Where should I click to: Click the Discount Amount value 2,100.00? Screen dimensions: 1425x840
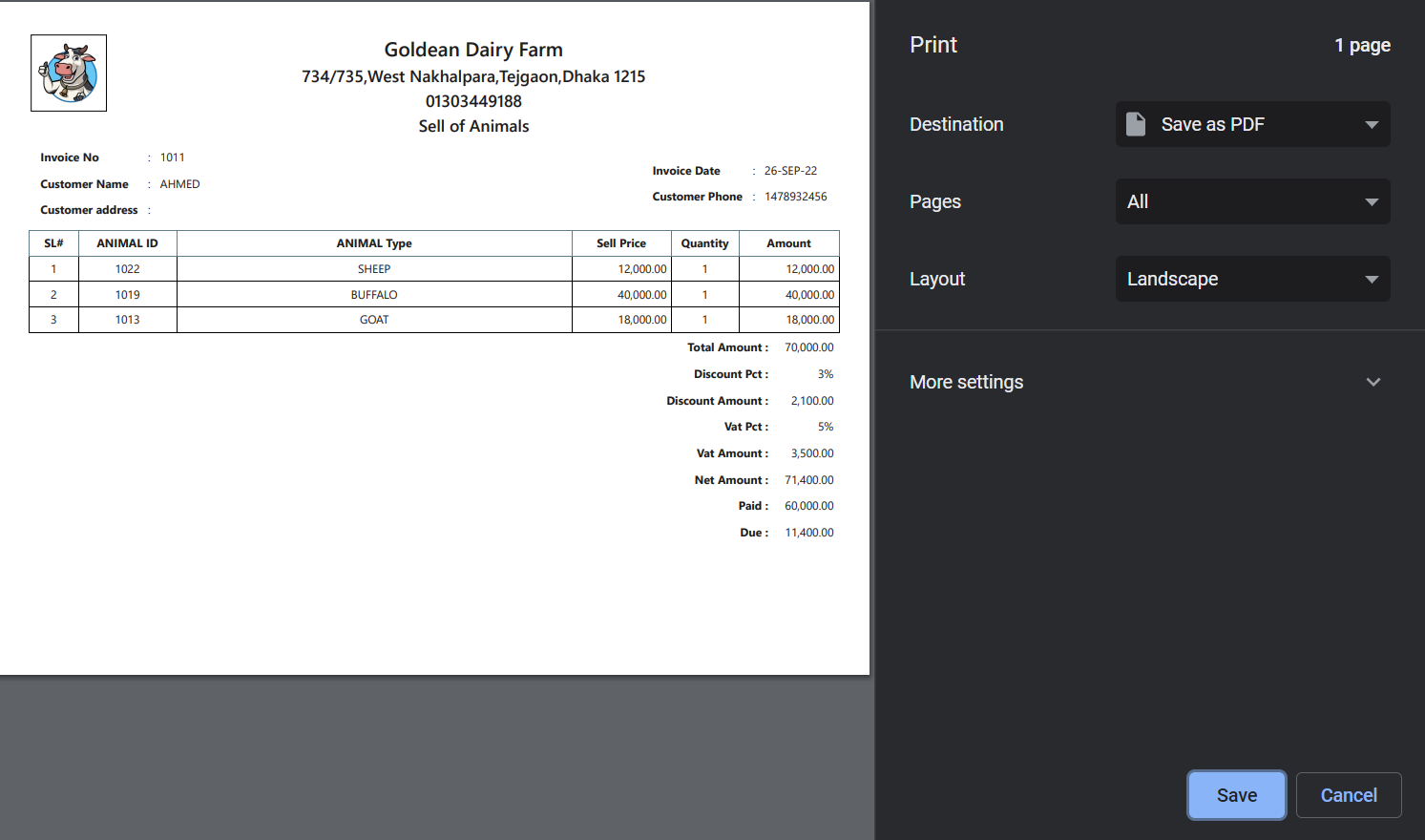tap(812, 401)
